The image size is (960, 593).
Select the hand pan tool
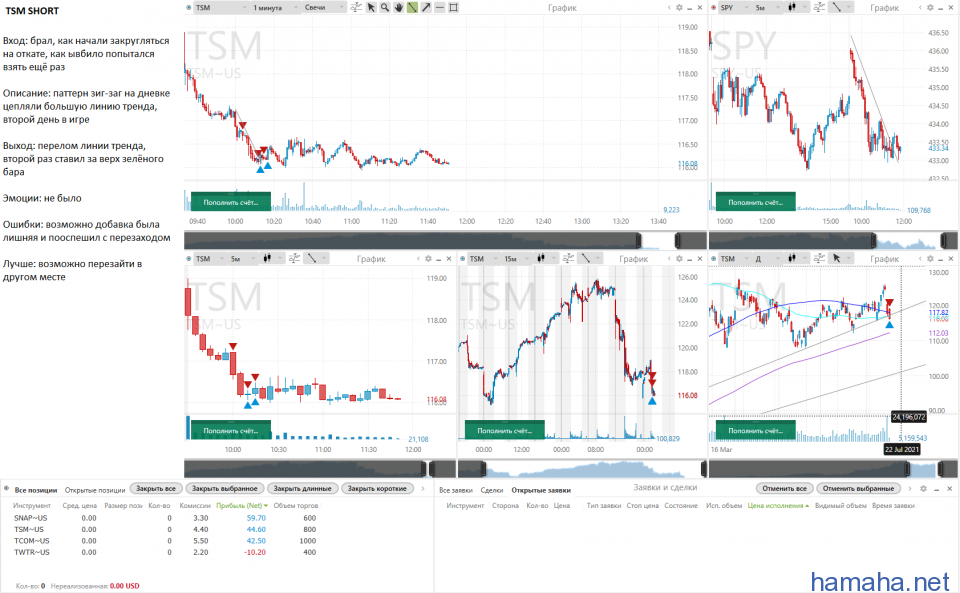point(399,8)
